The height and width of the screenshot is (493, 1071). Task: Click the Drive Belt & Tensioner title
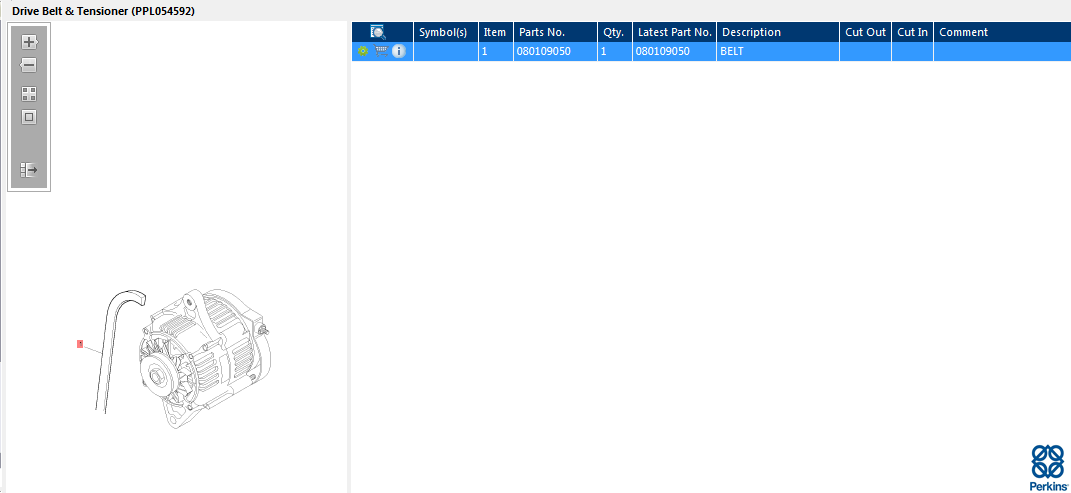pyautogui.click(x=103, y=12)
